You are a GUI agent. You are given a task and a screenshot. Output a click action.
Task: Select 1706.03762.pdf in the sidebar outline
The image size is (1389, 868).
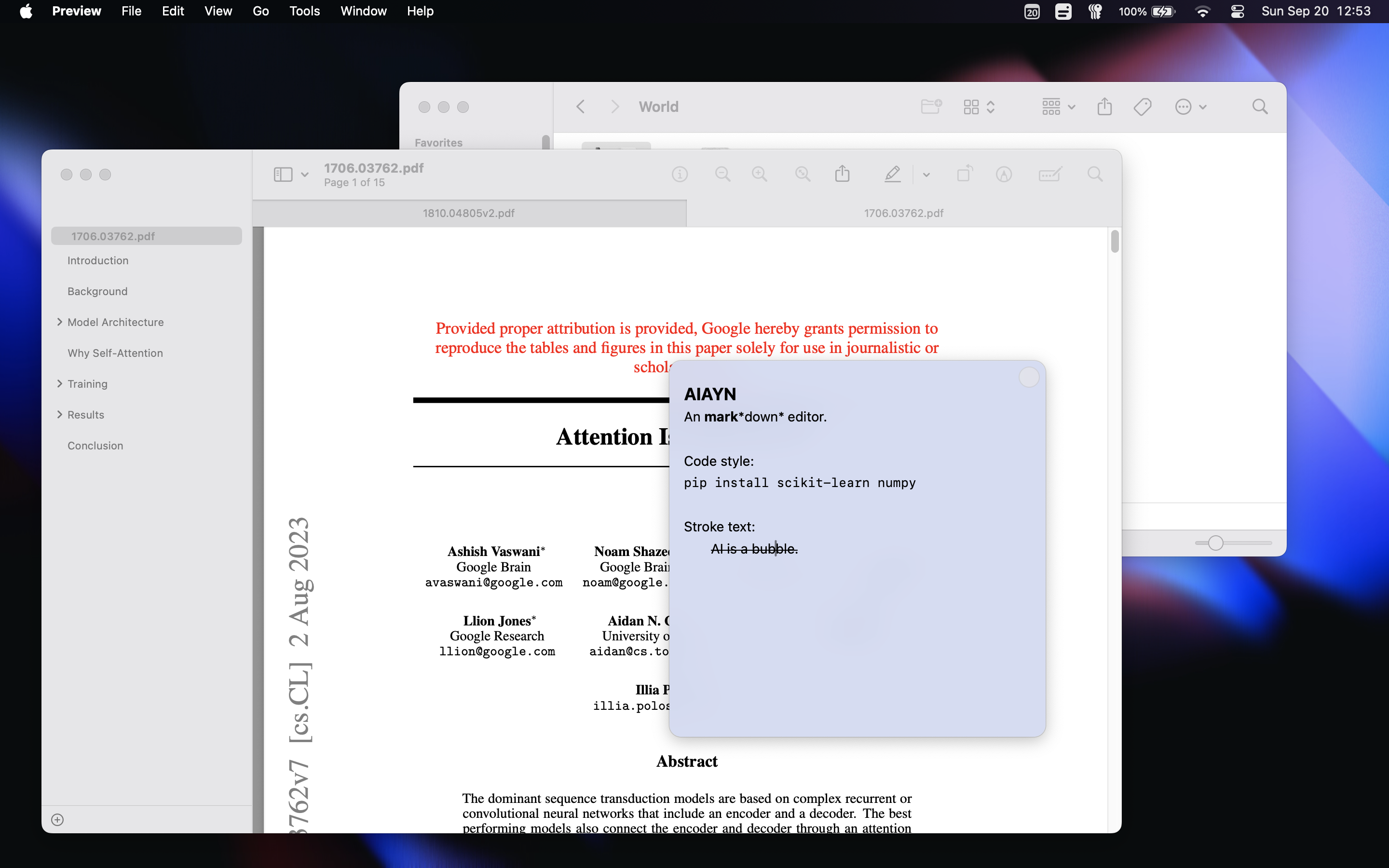pyautogui.click(x=146, y=236)
